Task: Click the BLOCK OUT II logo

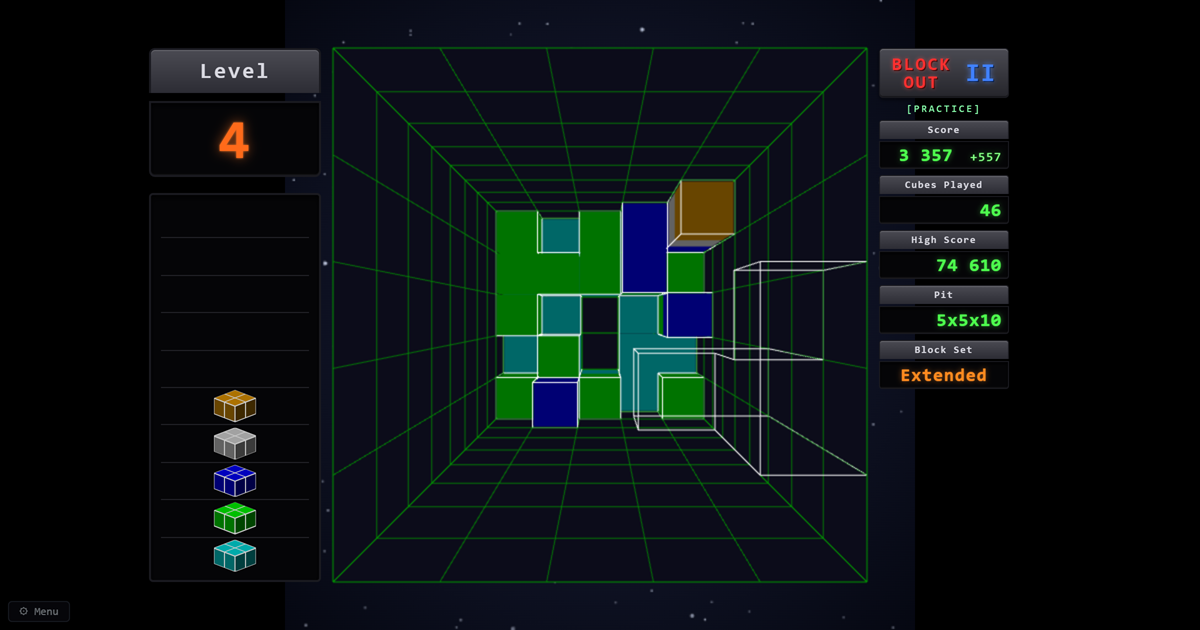Action: pyautogui.click(x=944, y=73)
